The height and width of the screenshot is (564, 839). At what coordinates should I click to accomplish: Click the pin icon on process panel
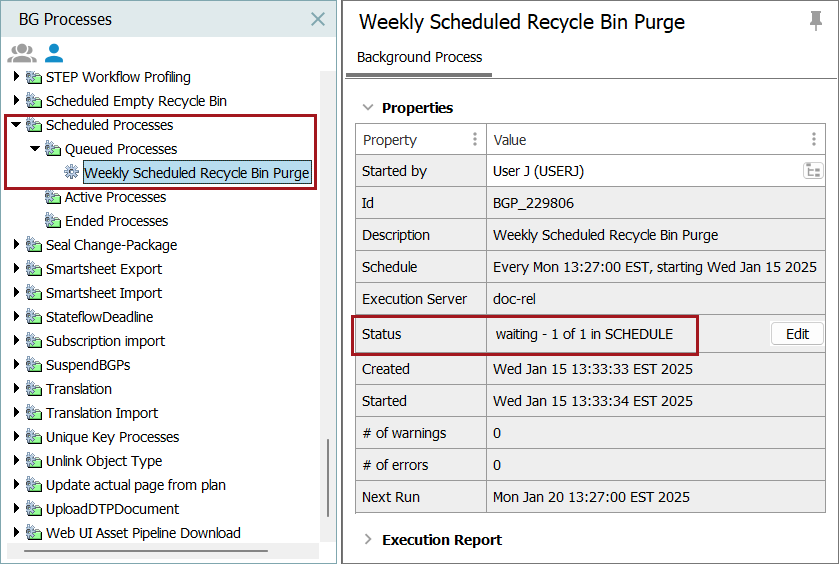tap(817, 21)
